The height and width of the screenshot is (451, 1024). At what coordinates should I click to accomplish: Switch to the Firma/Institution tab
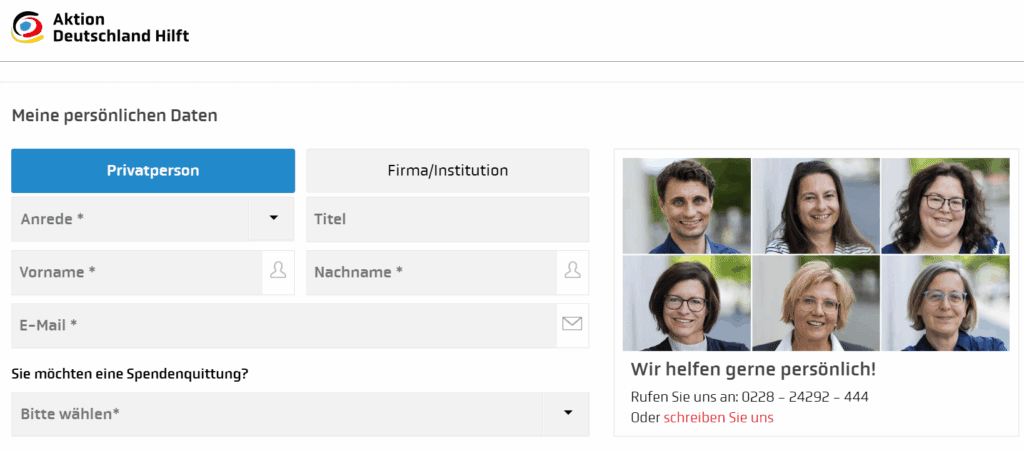447,171
